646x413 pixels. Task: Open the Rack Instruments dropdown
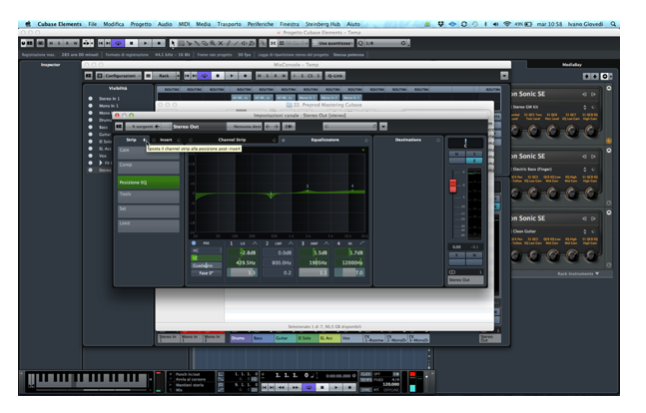tap(578, 274)
